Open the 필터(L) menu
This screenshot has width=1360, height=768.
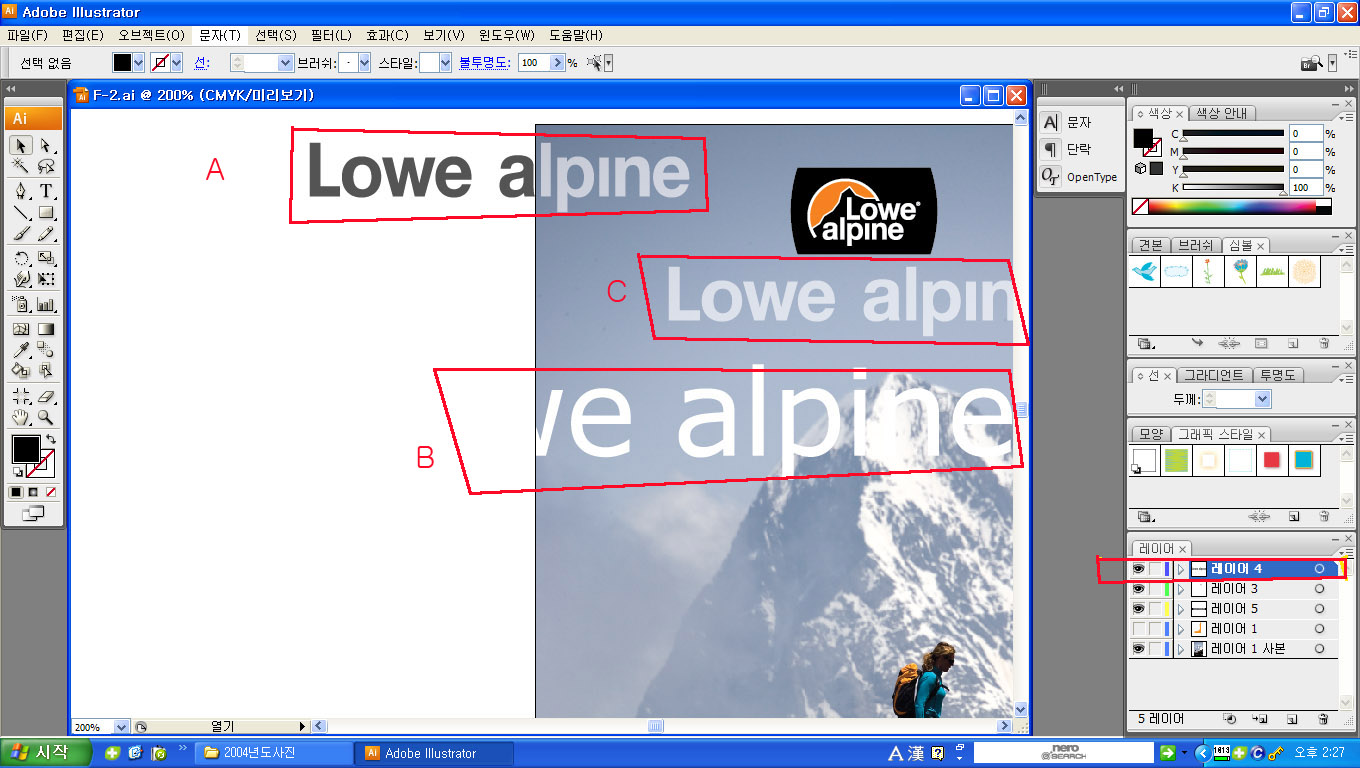click(x=329, y=35)
